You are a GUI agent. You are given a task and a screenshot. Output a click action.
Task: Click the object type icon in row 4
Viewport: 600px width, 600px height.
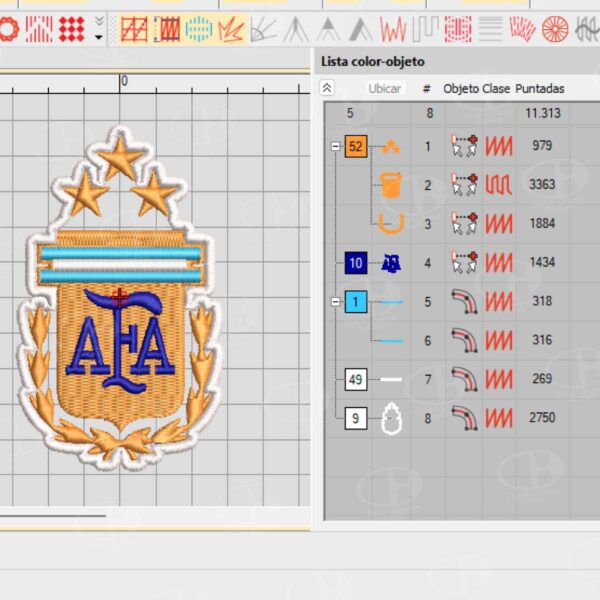(464, 262)
